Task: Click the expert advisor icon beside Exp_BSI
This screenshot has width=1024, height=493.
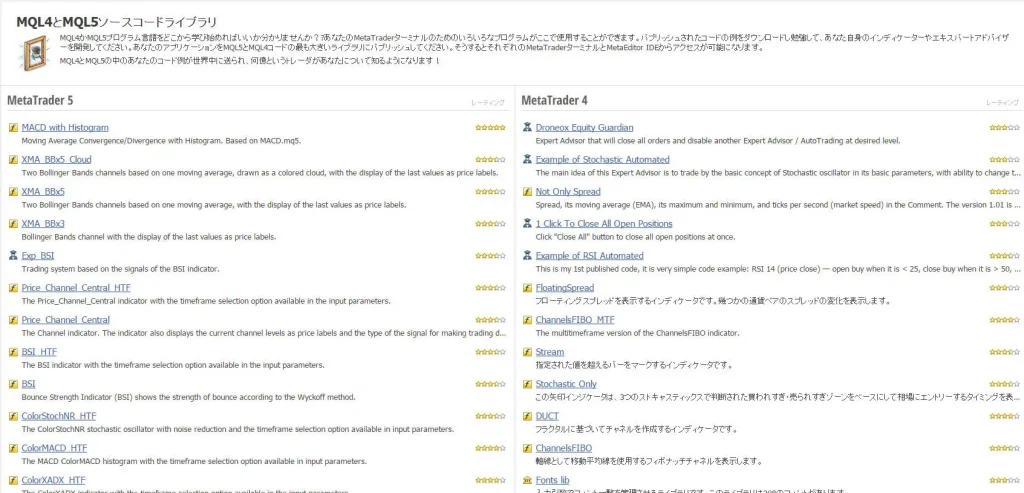Action: [13, 256]
